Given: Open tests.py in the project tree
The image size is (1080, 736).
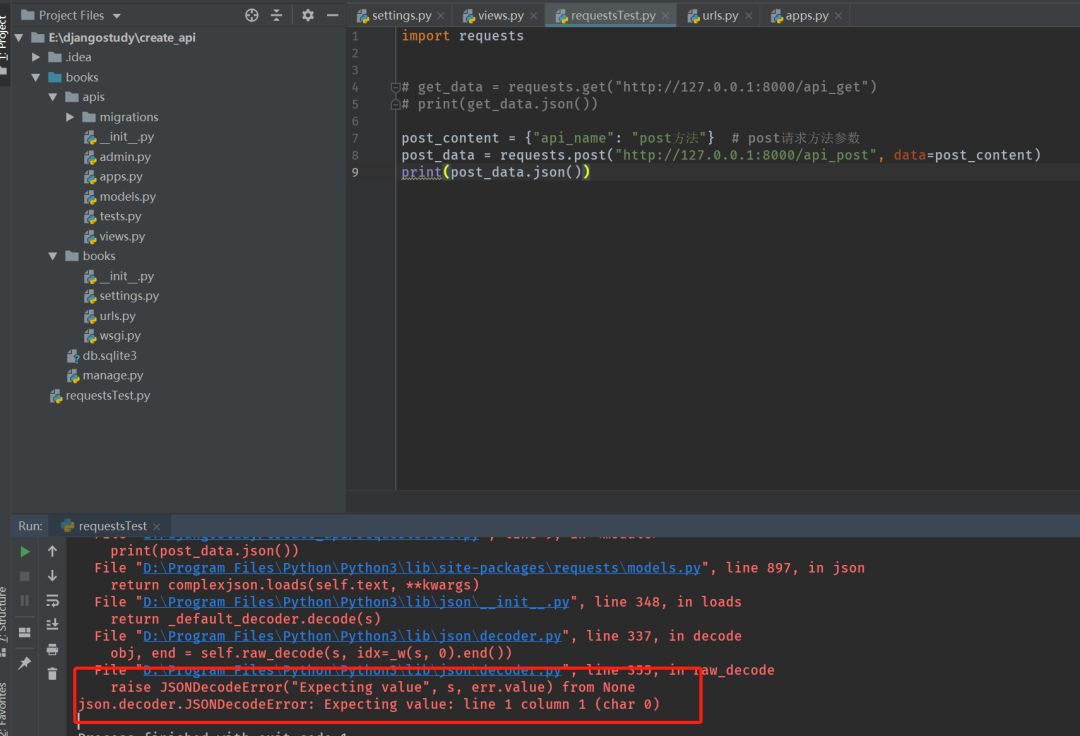Looking at the screenshot, I should click(112, 216).
